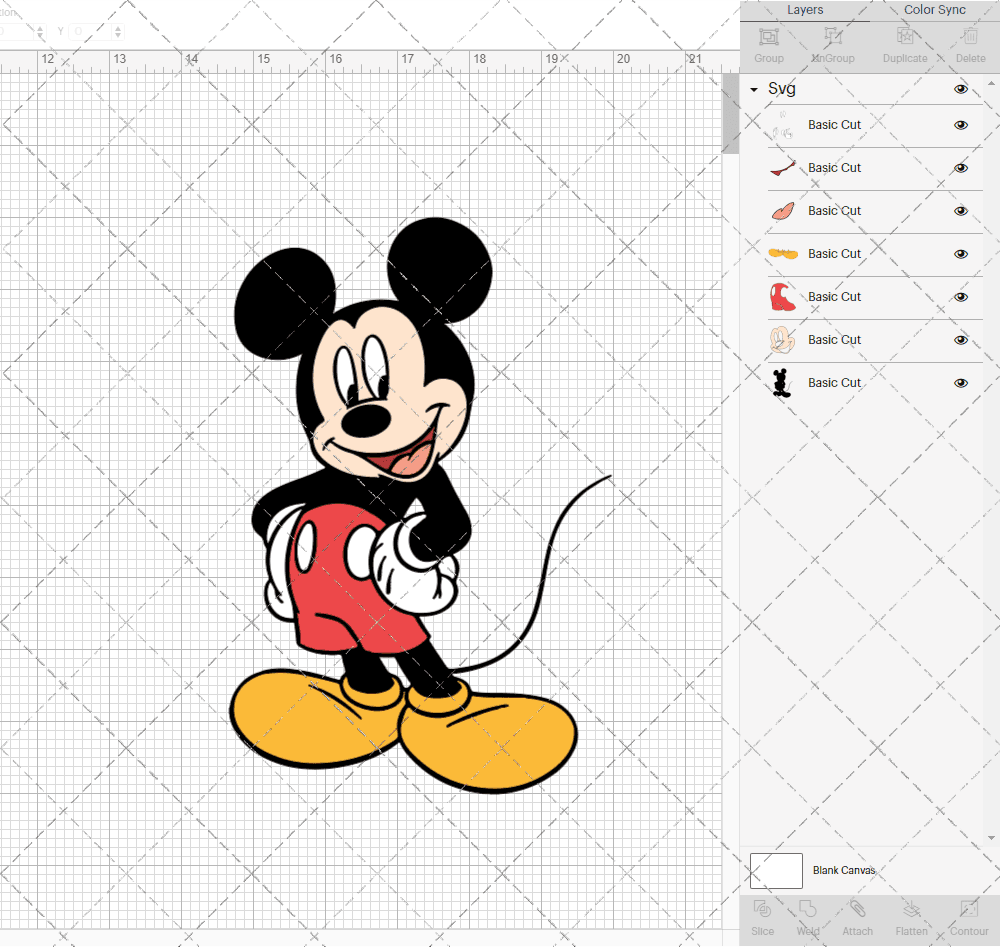Select the beige face layer thumbnail

pyautogui.click(x=783, y=340)
